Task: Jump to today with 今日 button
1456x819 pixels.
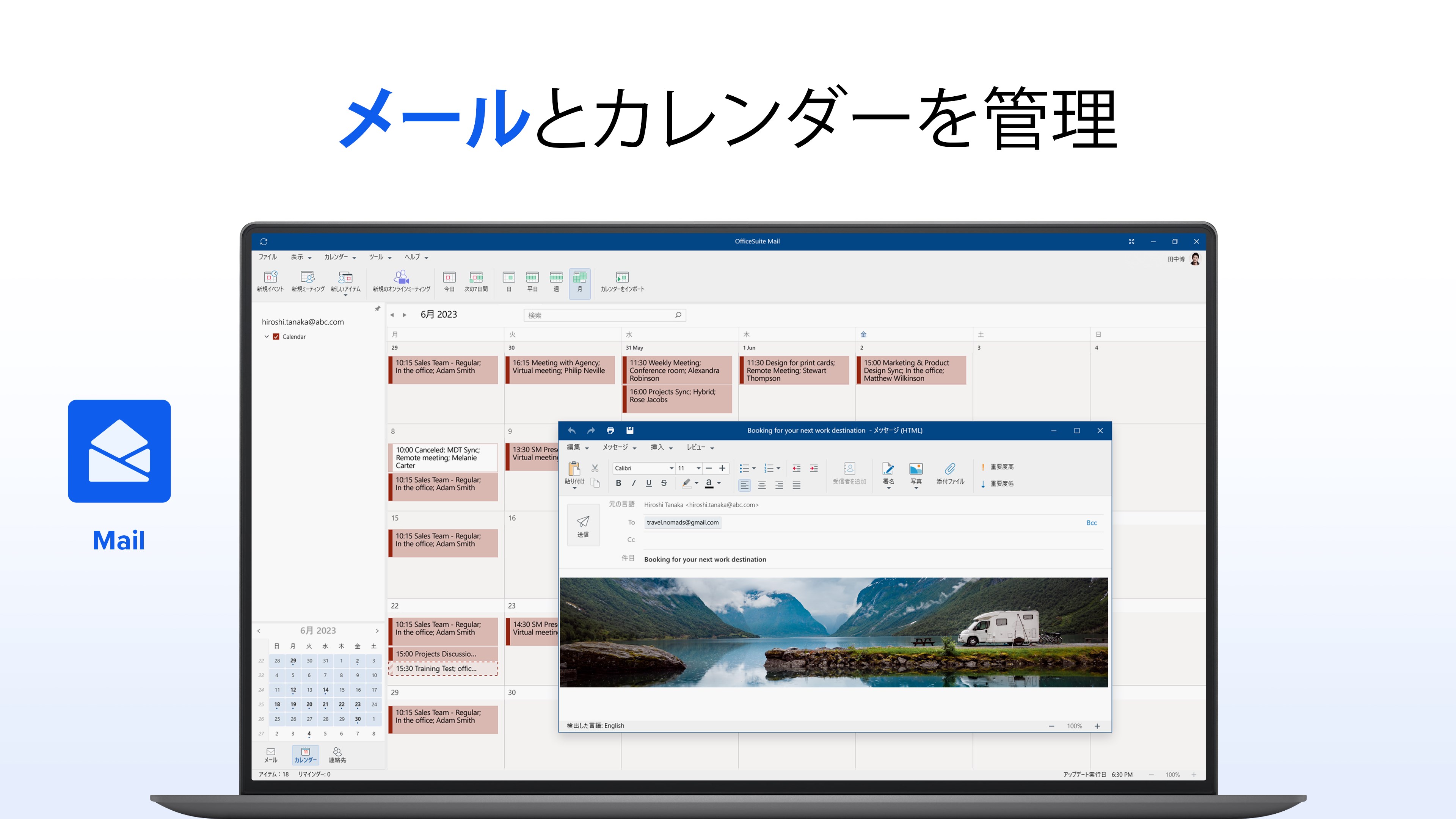Action: click(x=449, y=281)
